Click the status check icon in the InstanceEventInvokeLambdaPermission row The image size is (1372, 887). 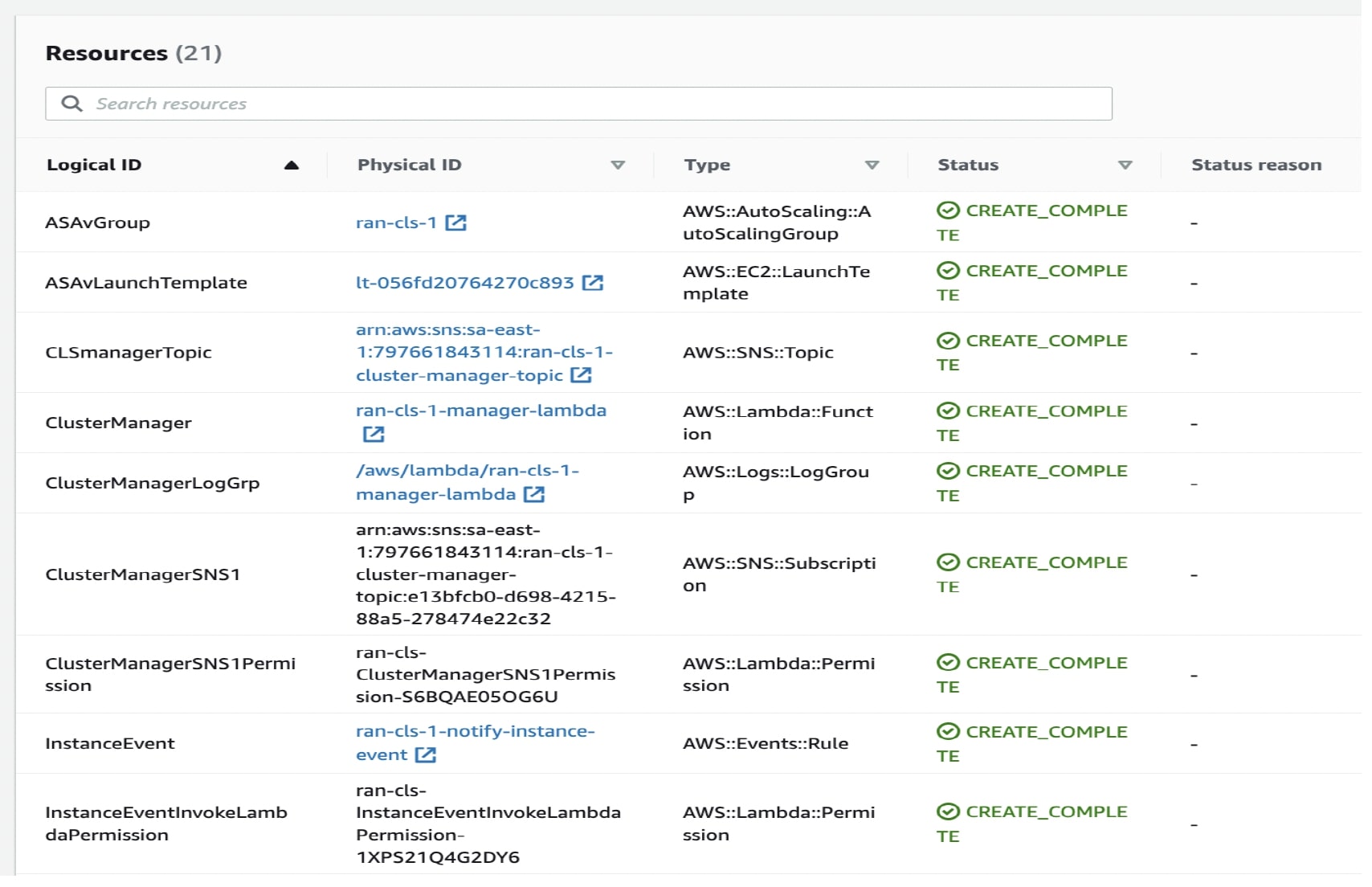tap(948, 811)
